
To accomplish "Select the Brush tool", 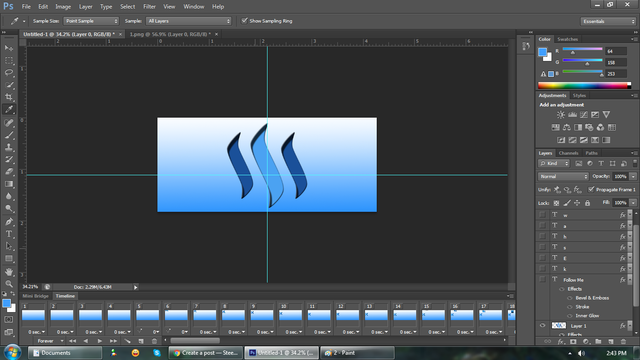I will point(9,135).
